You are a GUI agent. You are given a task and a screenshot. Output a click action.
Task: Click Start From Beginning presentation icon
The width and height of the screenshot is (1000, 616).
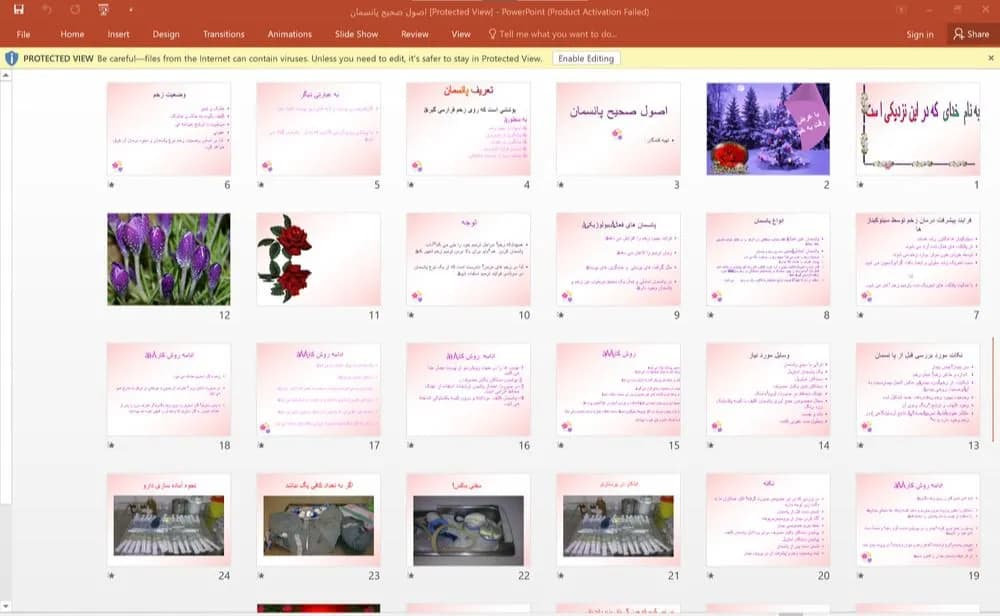point(103,10)
